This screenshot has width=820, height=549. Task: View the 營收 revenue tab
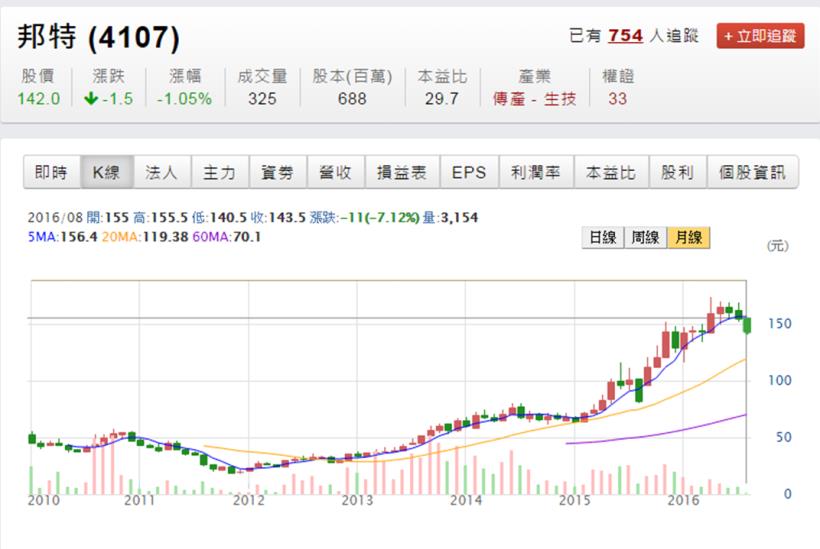click(335, 172)
